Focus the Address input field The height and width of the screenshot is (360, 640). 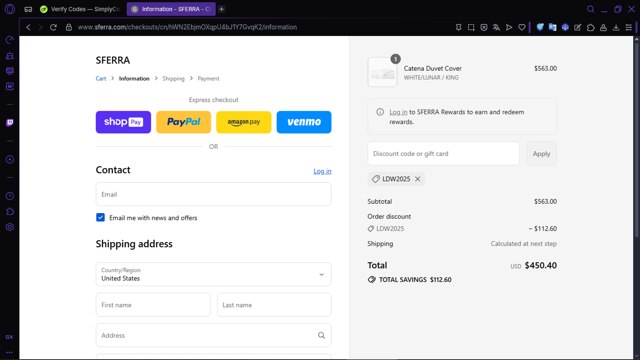coord(213,336)
